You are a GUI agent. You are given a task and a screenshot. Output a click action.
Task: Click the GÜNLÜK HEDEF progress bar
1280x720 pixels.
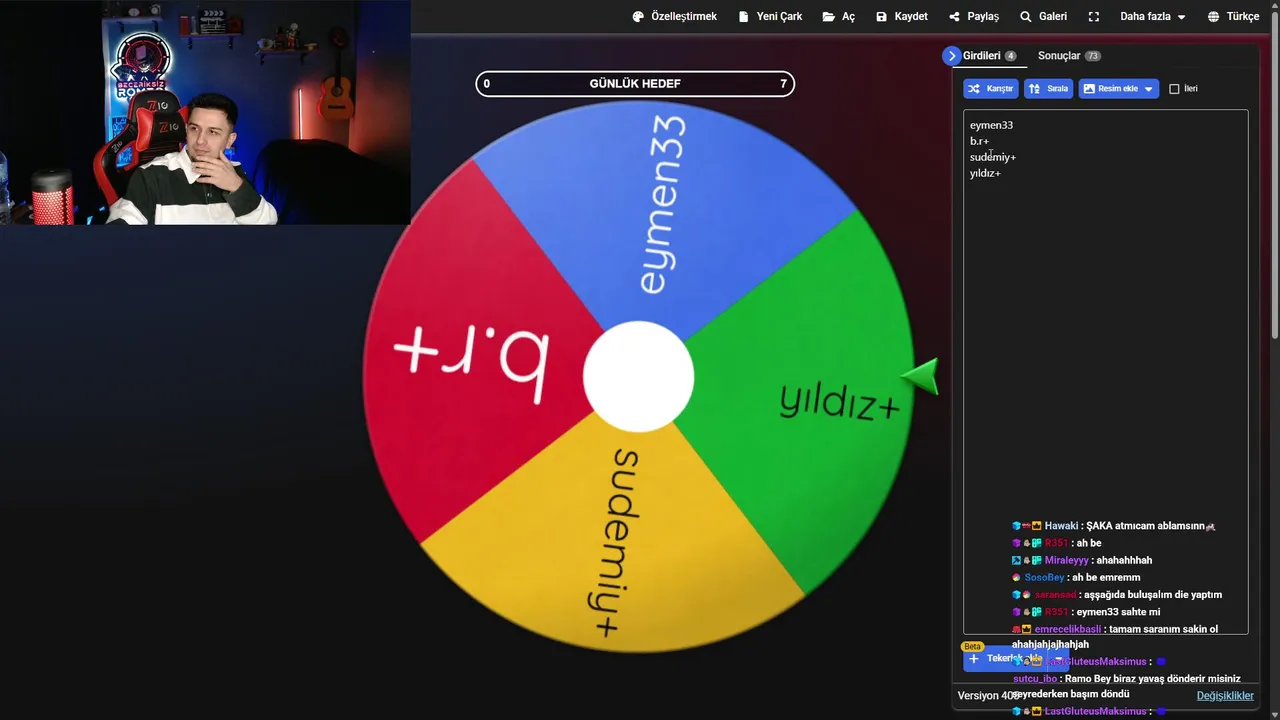635,84
